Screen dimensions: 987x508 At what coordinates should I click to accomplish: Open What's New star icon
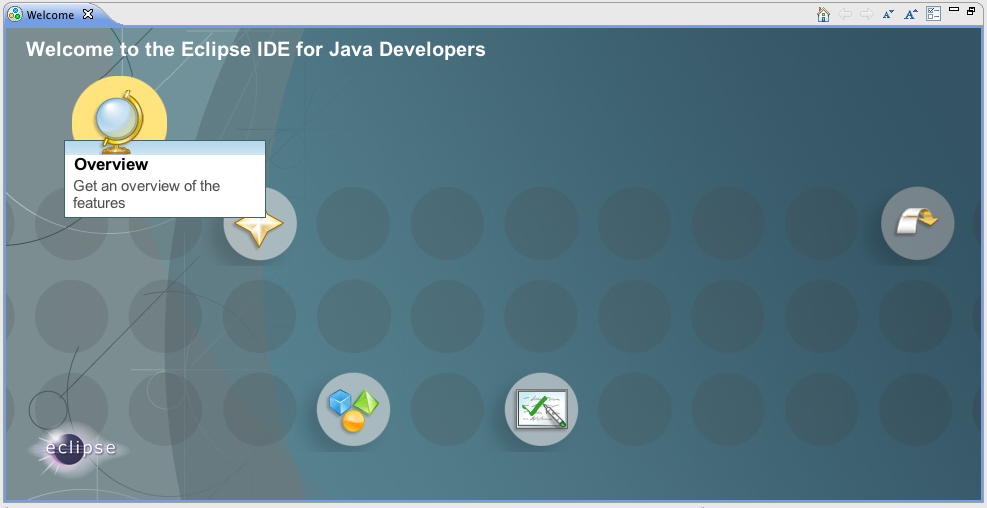260,224
